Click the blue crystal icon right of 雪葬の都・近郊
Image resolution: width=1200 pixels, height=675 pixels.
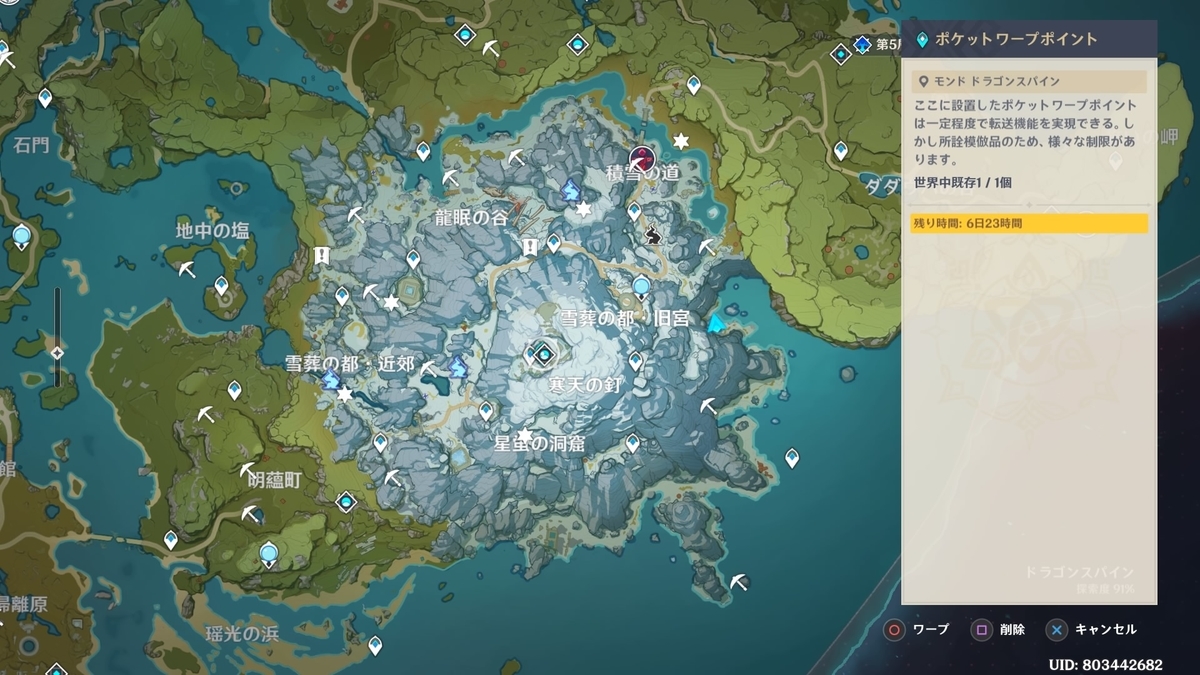click(459, 368)
